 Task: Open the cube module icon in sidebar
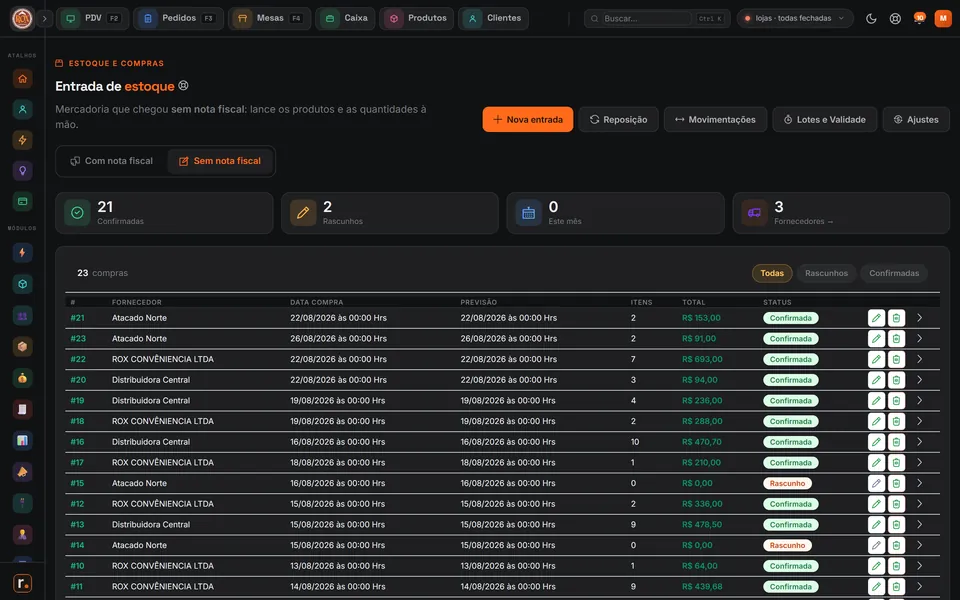pyautogui.click(x=23, y=284)
